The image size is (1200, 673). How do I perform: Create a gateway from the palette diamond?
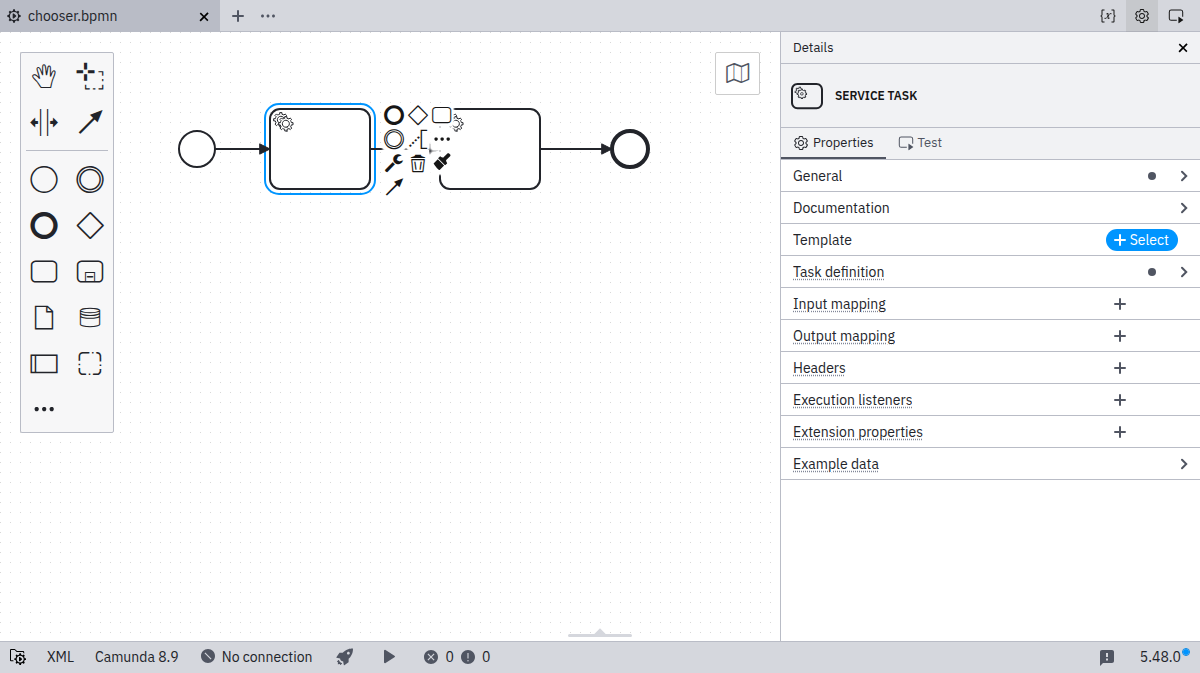click(x=90, y=226)
